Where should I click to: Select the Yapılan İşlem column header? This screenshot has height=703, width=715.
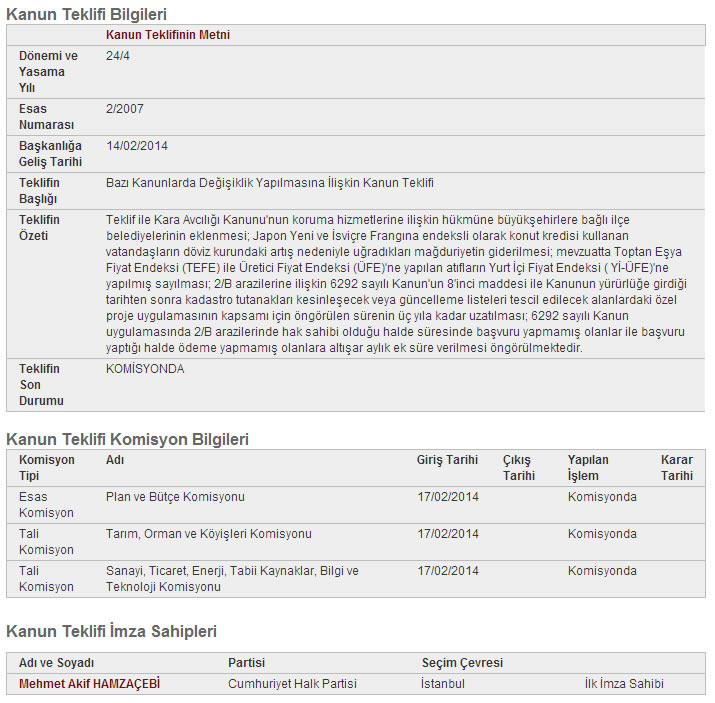pos(588,468)
